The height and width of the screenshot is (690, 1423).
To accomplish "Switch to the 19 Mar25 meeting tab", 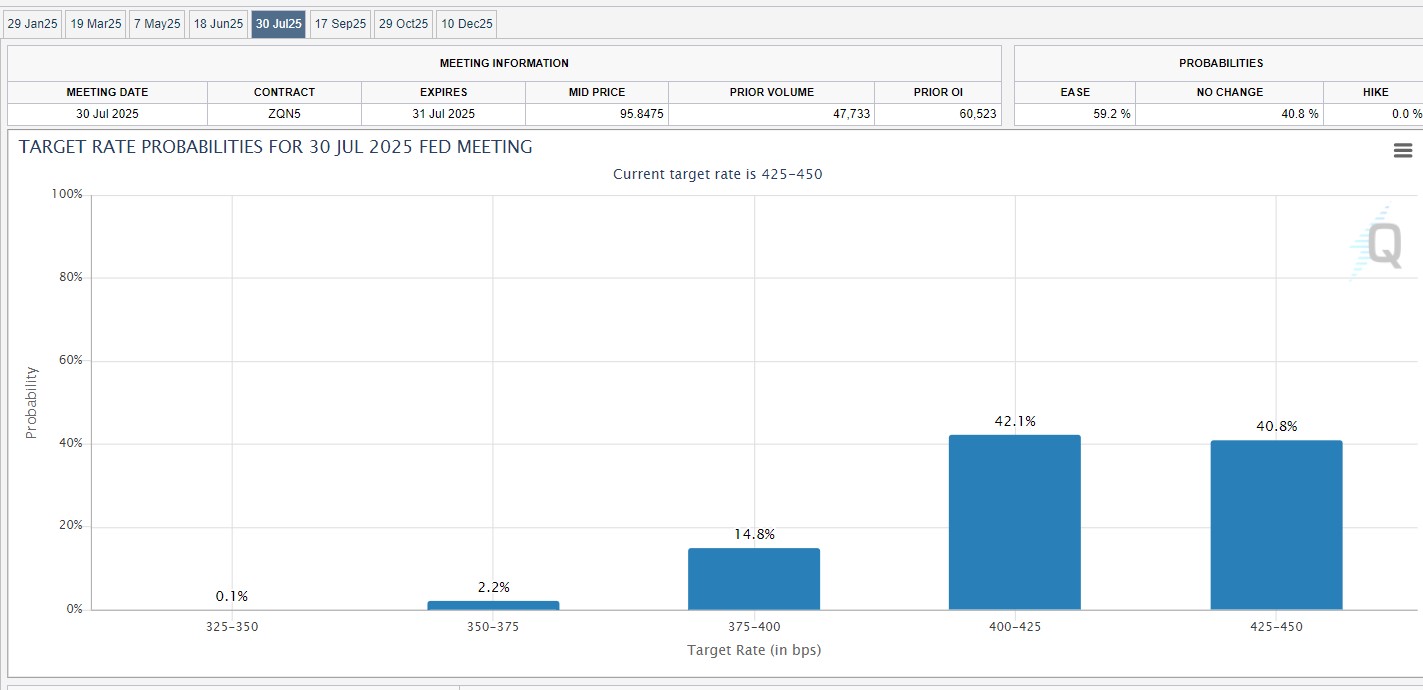I will point(95,24).
